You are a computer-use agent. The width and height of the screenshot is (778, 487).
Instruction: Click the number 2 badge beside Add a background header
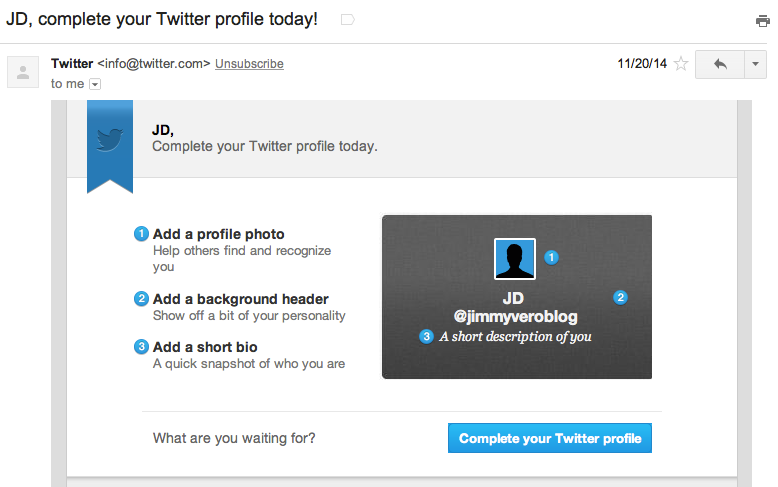click(x=141, y=299)
